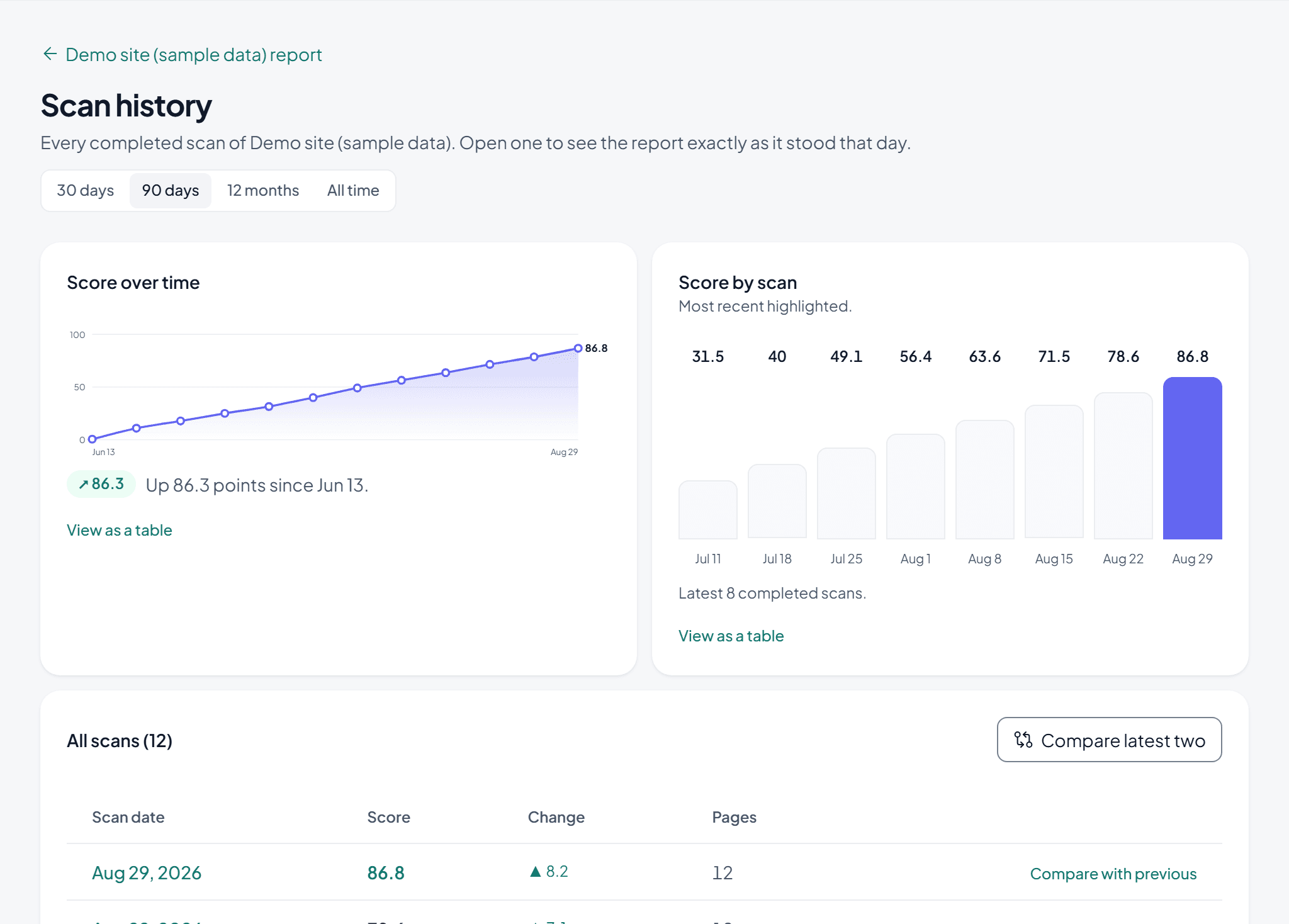Click the All scans (12) heading

(x=120, y=741)
